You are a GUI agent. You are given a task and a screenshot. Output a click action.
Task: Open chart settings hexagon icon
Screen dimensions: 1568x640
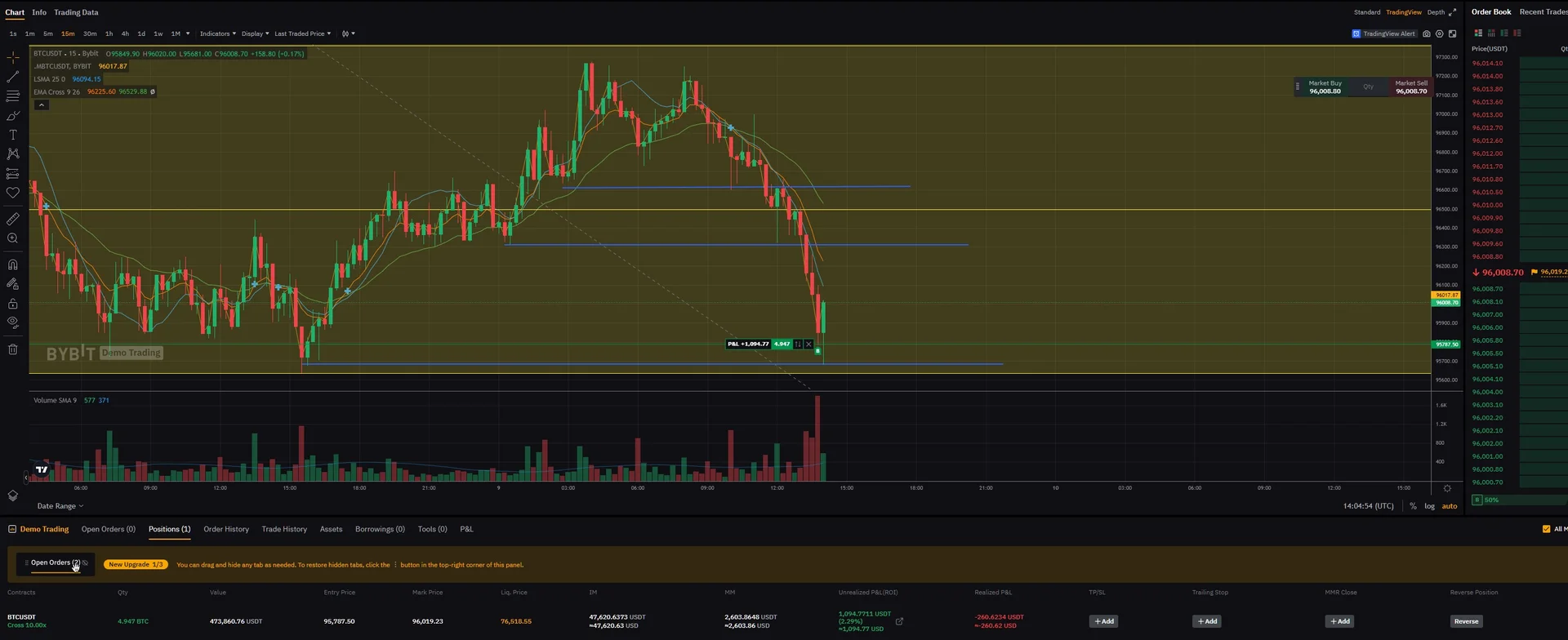click(1440, 33)
